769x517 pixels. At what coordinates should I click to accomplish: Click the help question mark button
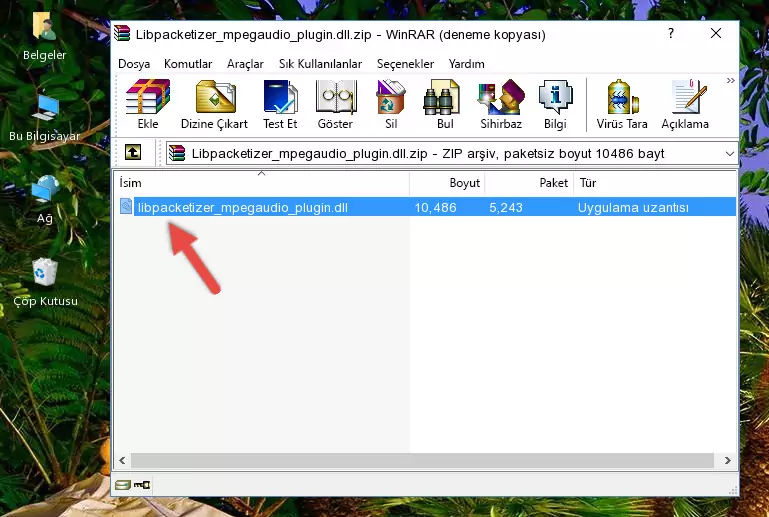click(671, 33)
